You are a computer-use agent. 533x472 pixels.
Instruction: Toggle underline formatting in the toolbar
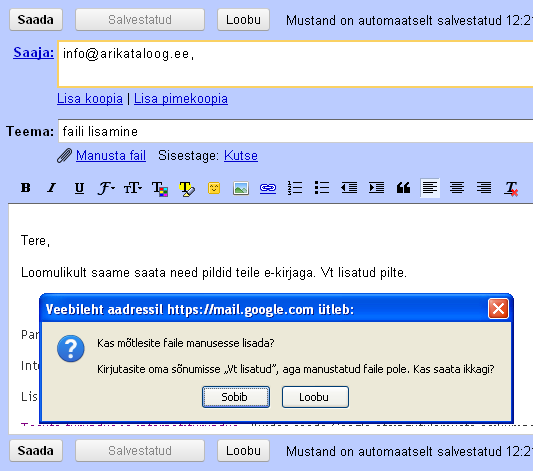click(x=79, y=188)
